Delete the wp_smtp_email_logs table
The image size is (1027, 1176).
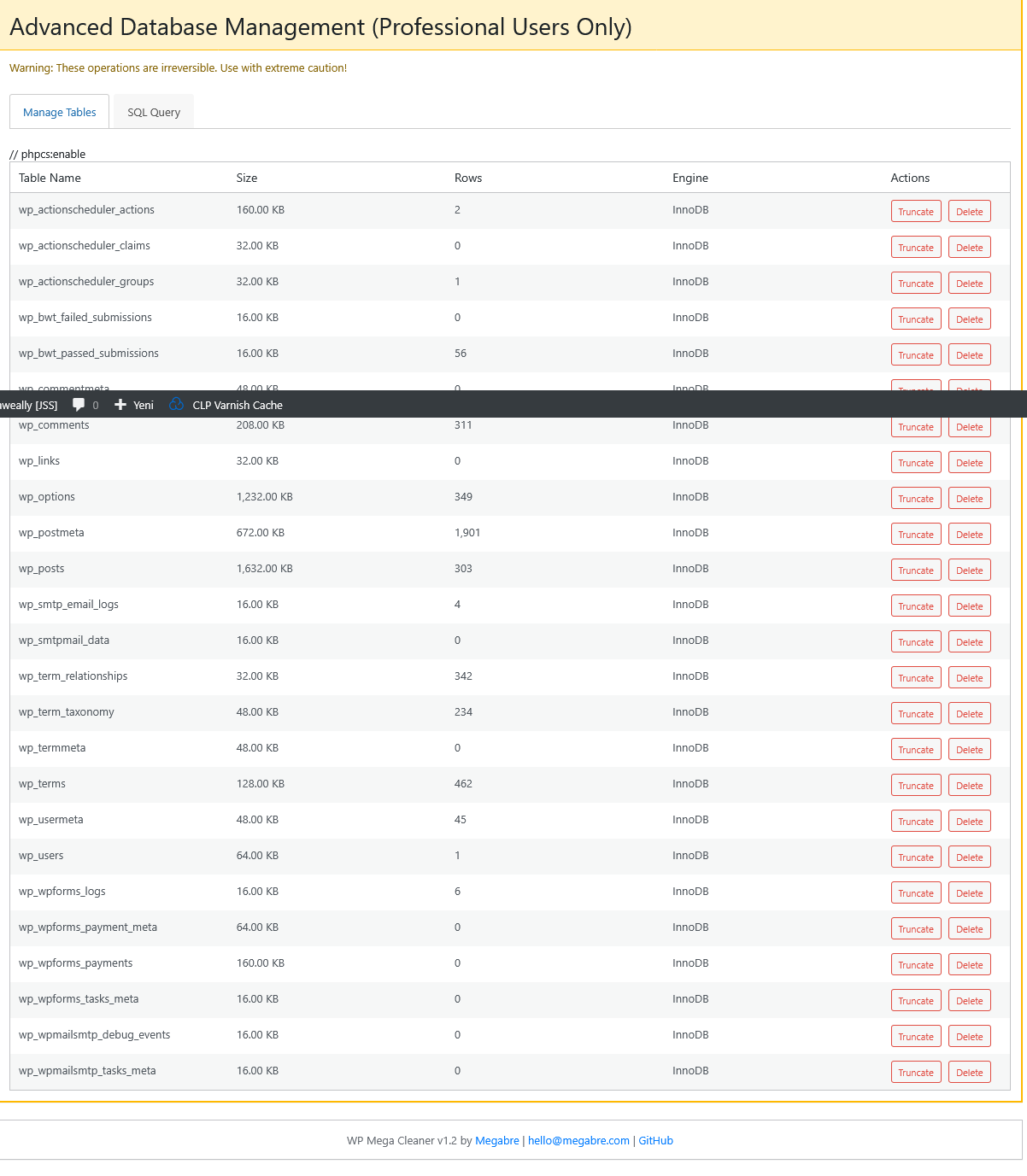969,606
